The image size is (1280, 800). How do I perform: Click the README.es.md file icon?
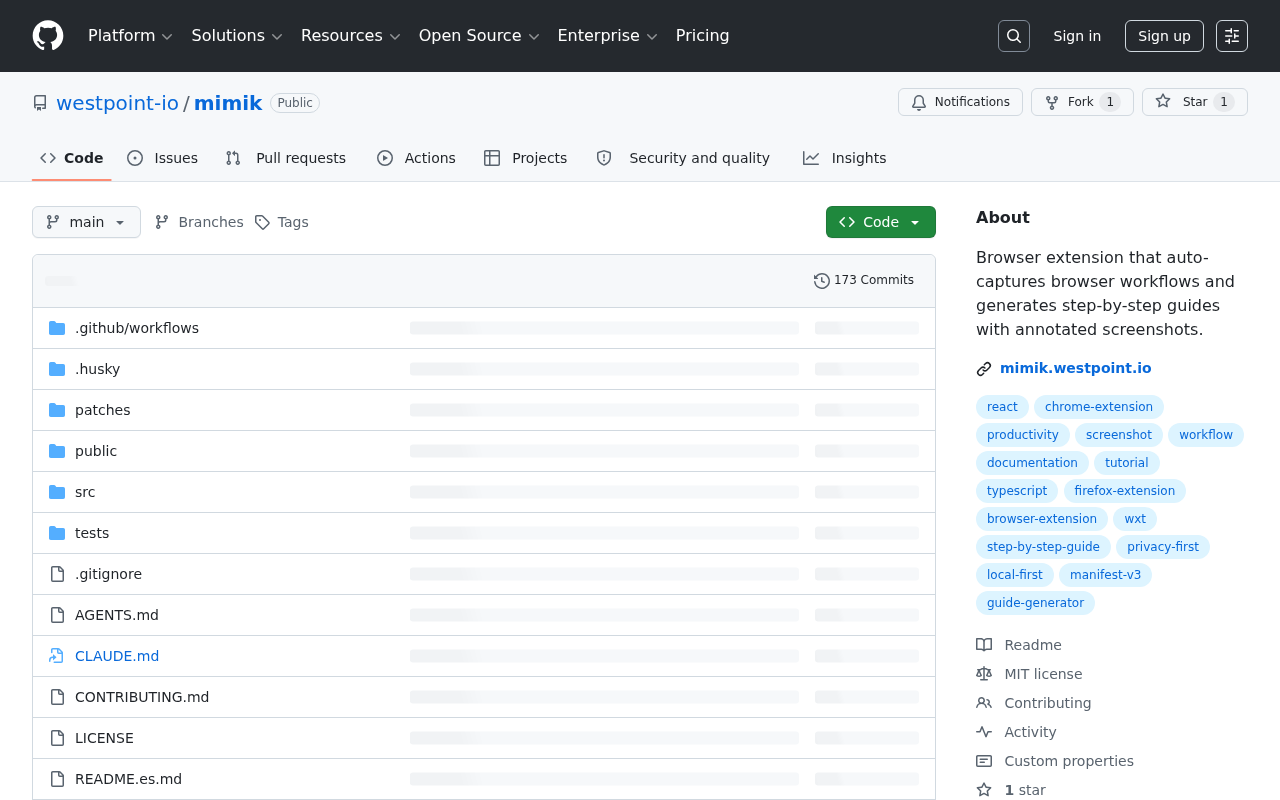(57, 779)
